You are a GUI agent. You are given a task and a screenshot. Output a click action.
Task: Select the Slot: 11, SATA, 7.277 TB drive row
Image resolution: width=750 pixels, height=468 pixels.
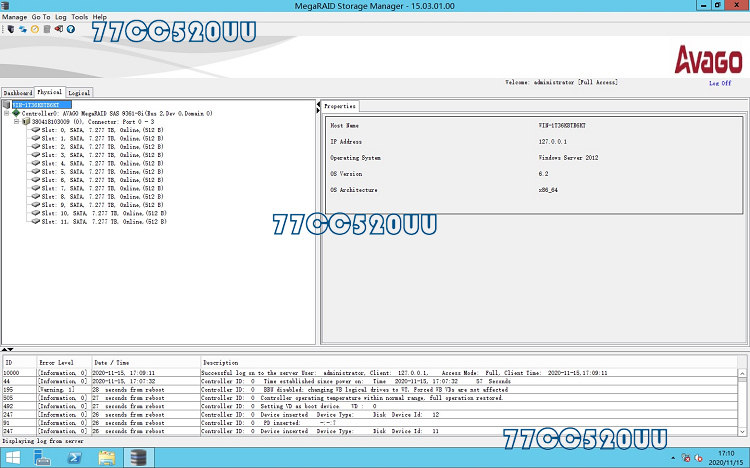pos(99,222)
